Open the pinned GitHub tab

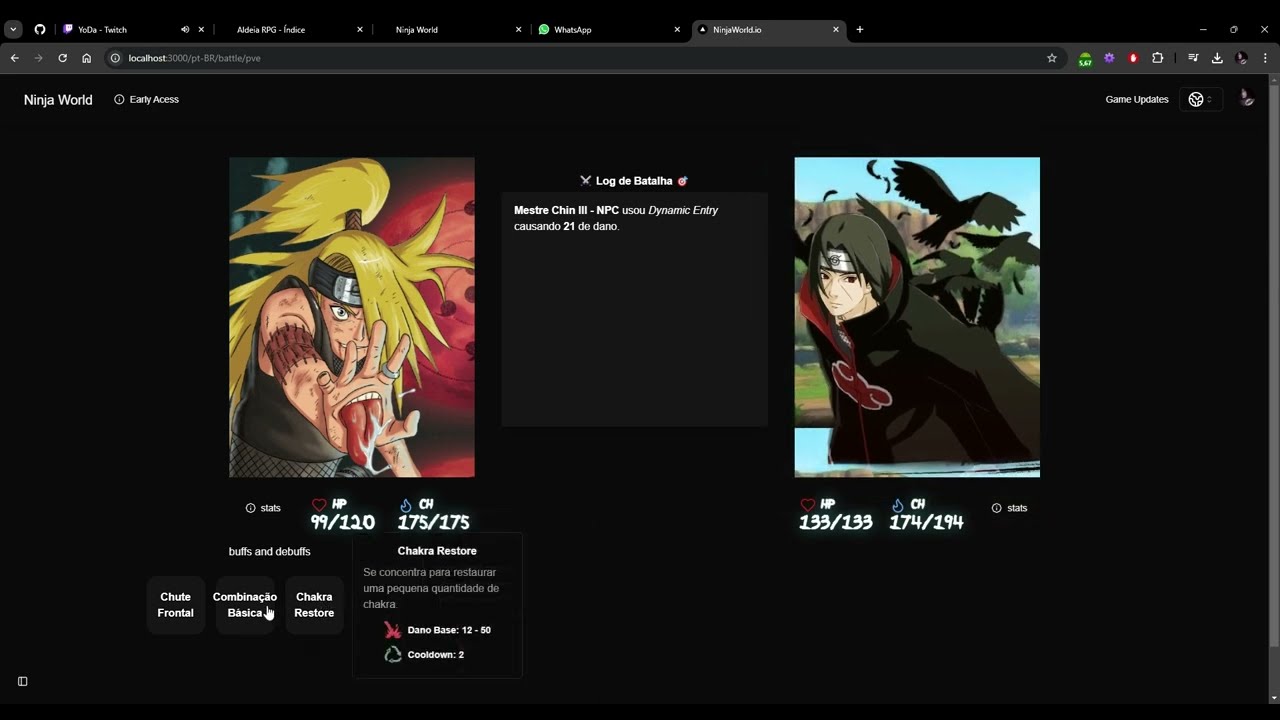coord(40,30)
